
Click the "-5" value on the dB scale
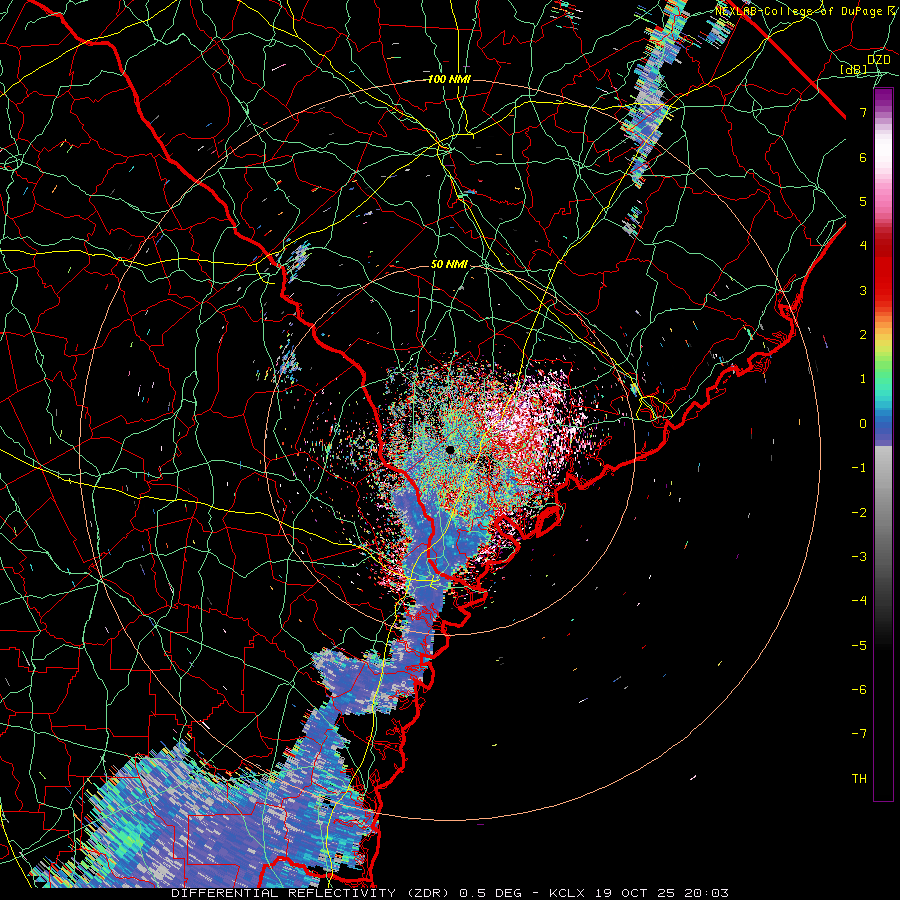coord(859,645)
